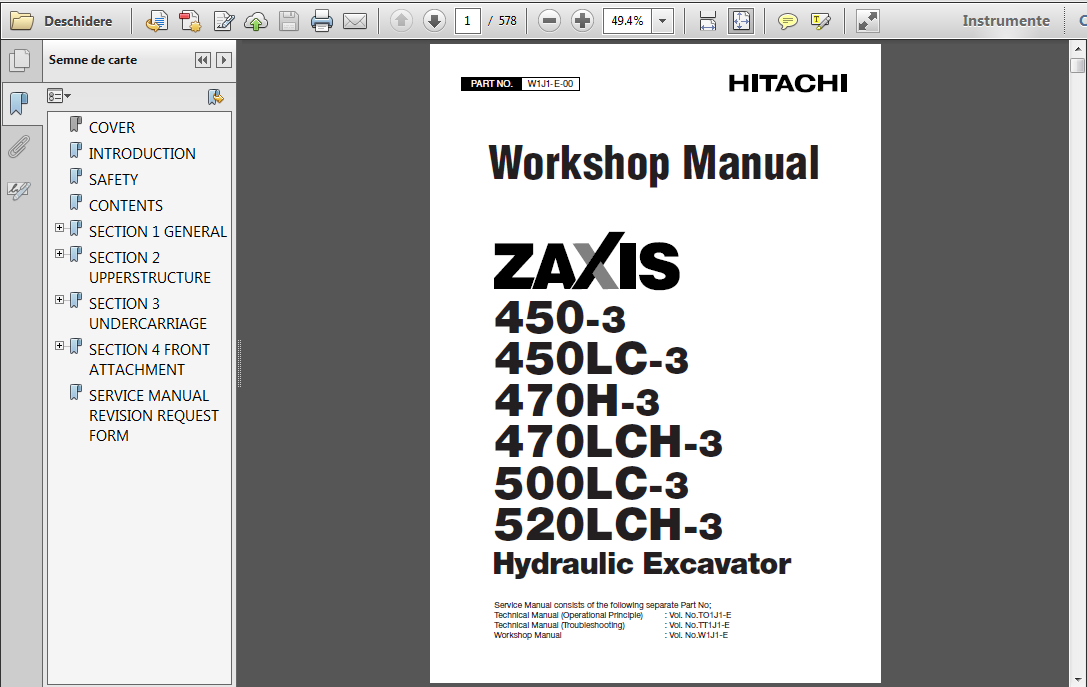Zoom in with plus button
The height and width of the screenshot is (687, 1087).
(582, 21)
